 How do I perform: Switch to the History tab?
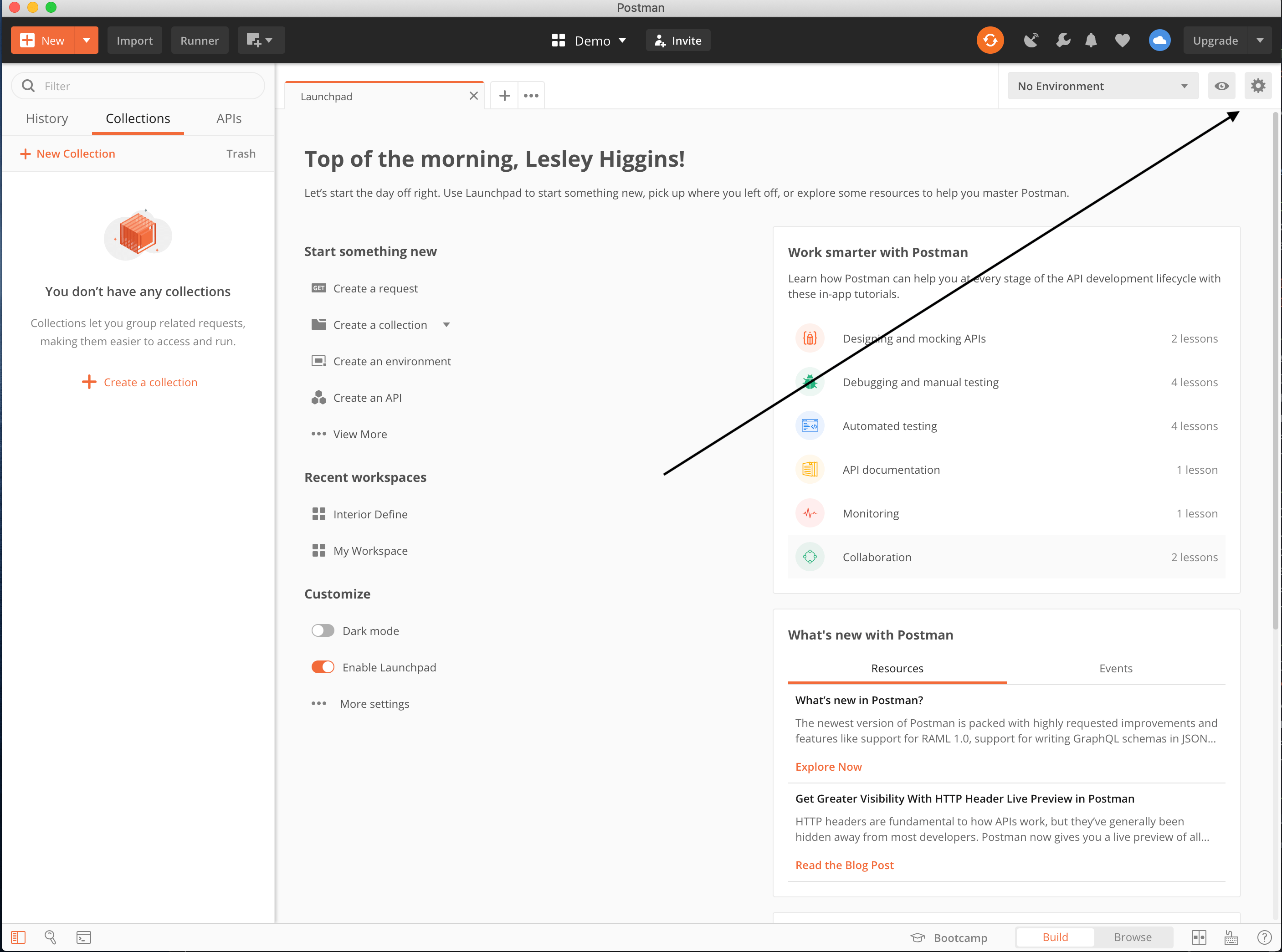(x=46, y=119)
